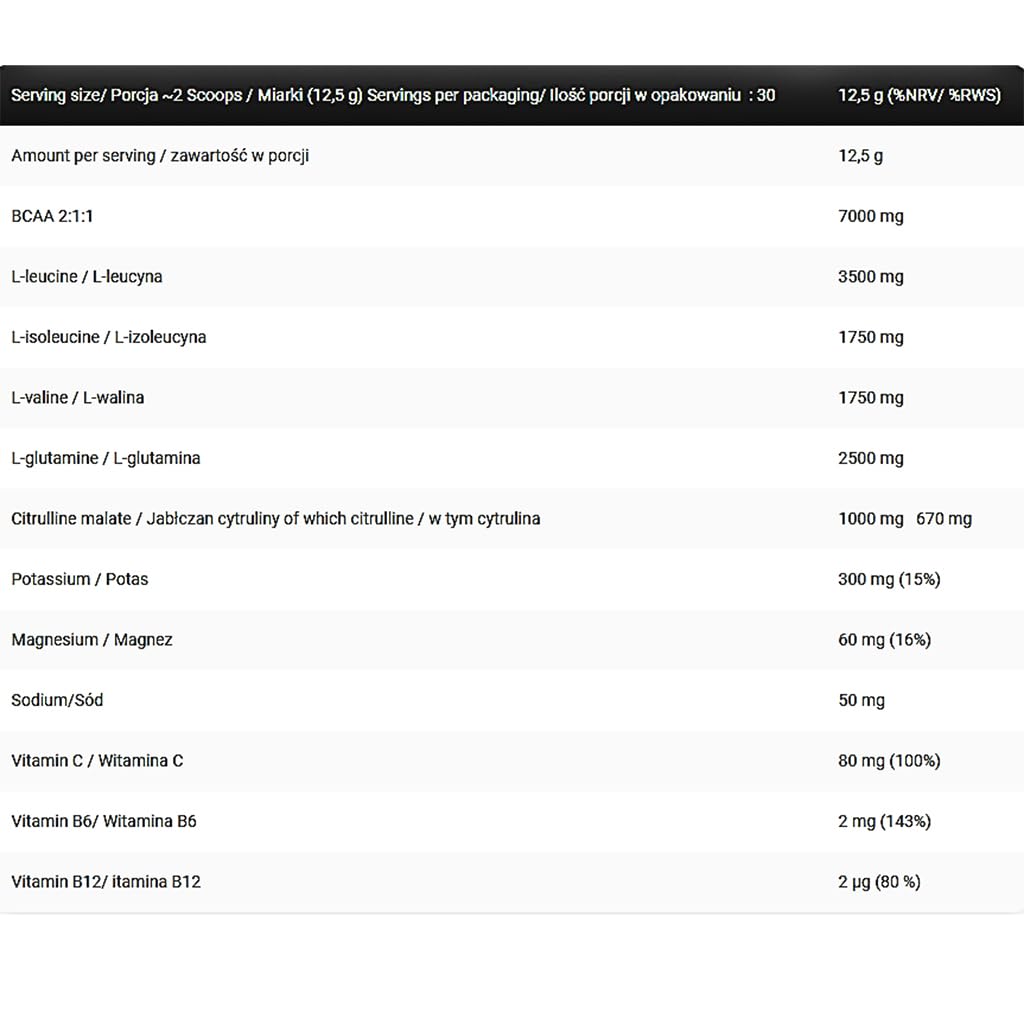
Task: Click the Magnesium / Magnez label
Action: 92,640
